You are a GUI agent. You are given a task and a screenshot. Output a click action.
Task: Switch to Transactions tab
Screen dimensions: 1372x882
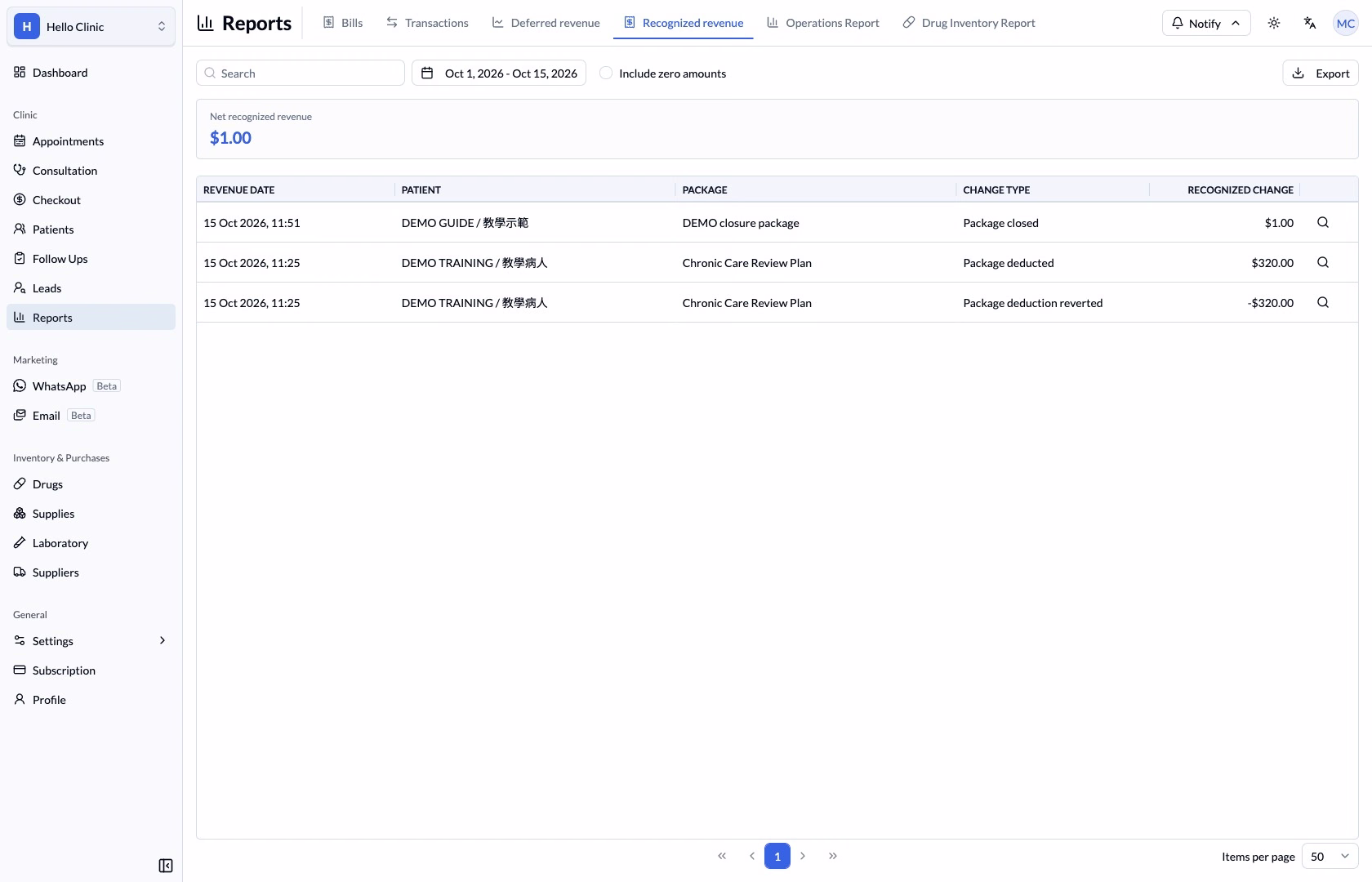pyautogui.click(x=428, y=23)
